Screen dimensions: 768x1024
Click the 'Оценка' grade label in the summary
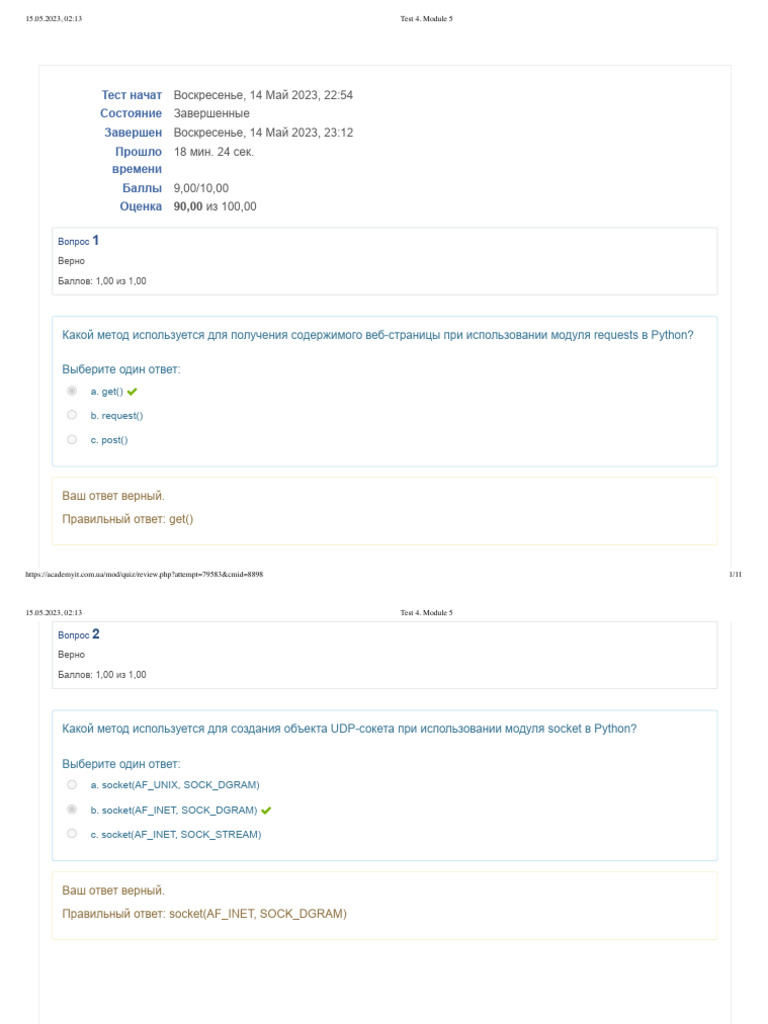click(x=141, y=207)
